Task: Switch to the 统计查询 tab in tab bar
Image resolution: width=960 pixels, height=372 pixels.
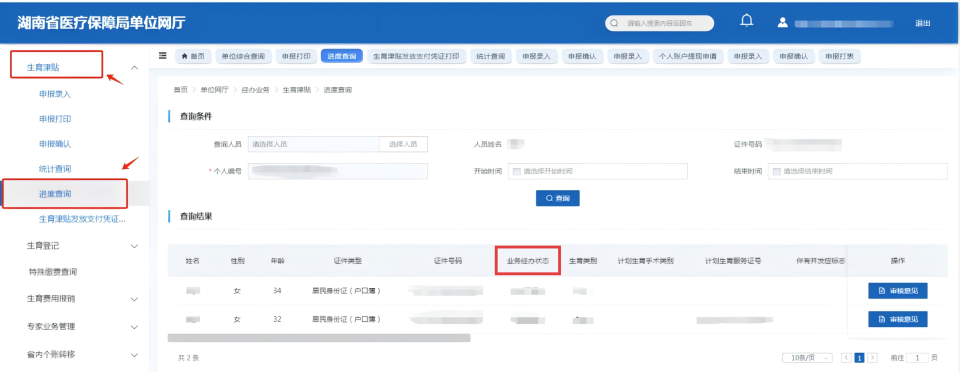Action: click(490, 56)
